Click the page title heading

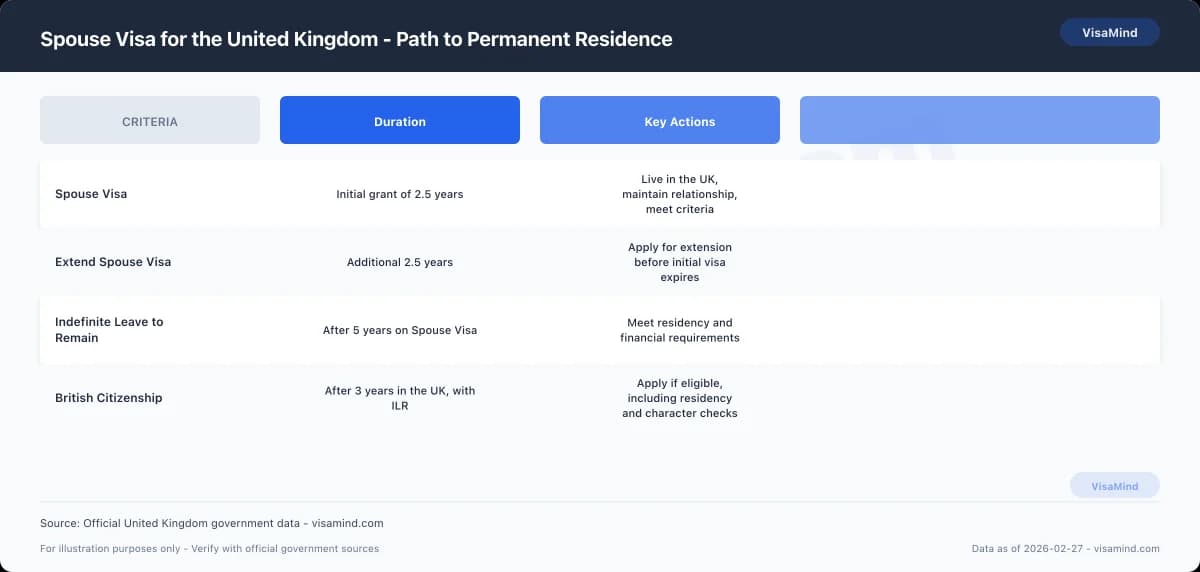click(356, 40)
